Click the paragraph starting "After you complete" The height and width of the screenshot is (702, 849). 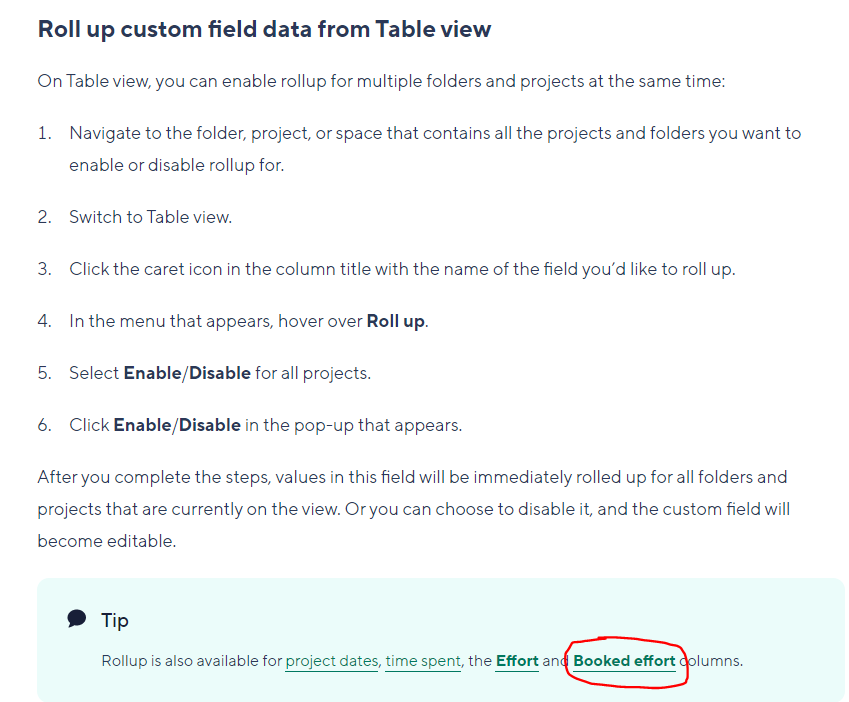pyautogui.click(x=412, y=509)
